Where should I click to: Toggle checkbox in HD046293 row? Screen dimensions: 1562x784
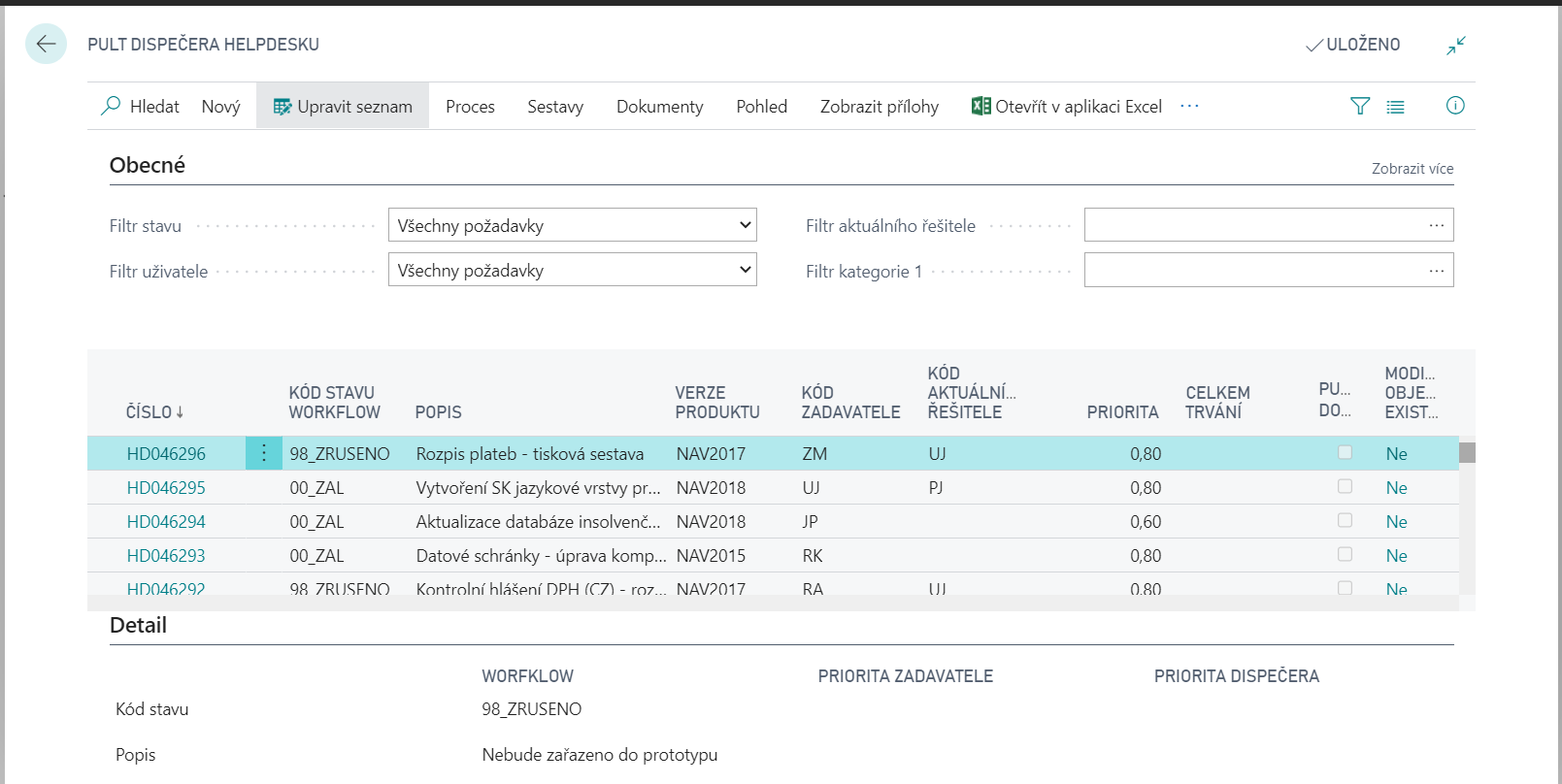[x=1345, y=554]
